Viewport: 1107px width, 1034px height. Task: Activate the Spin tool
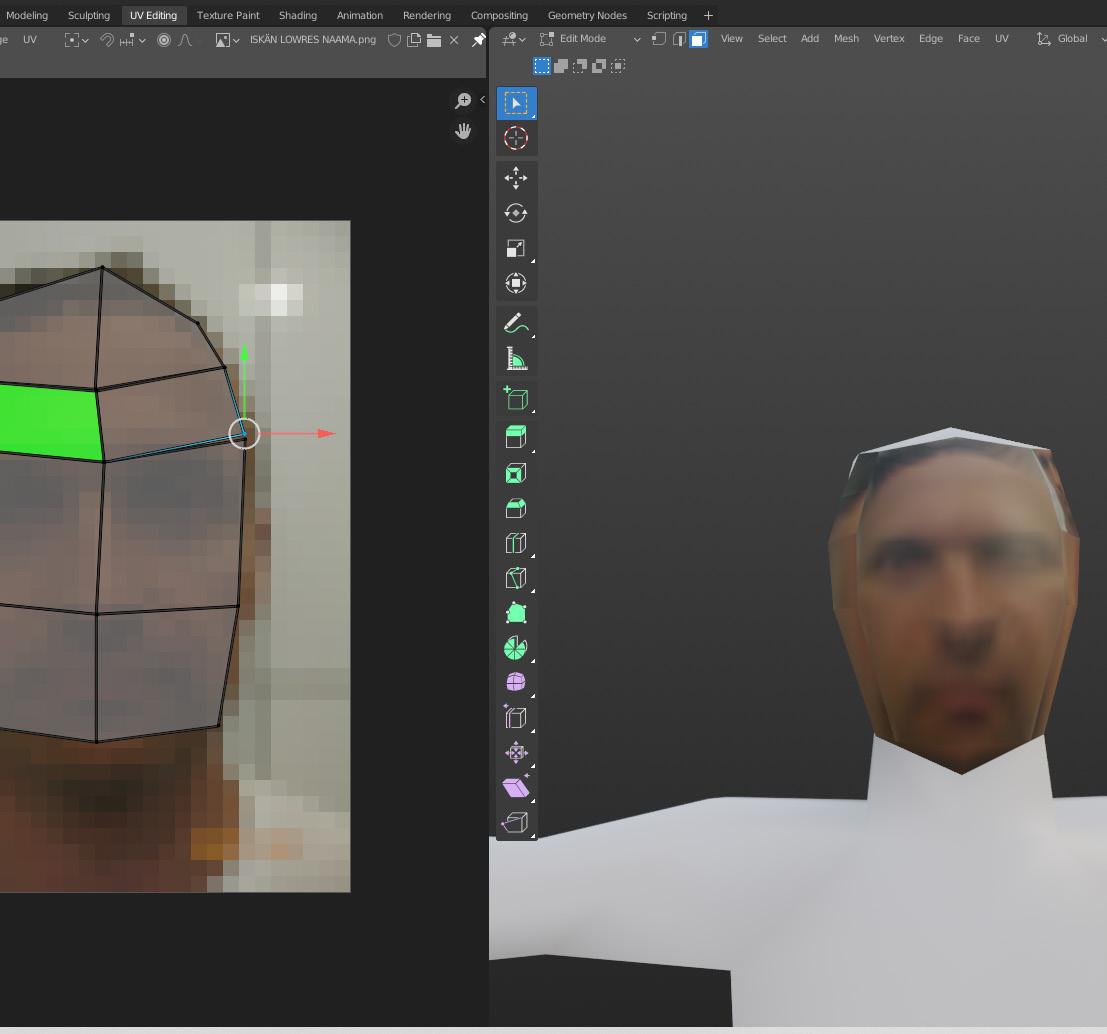point(516,648)
